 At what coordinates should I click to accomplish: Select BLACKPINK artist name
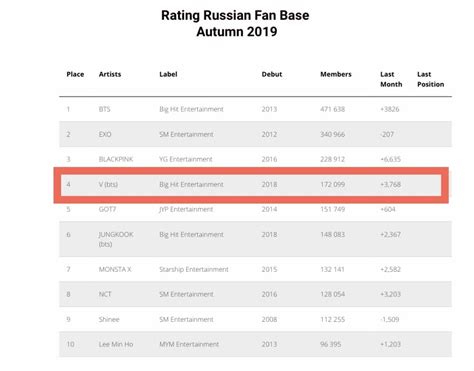point(116,159)
